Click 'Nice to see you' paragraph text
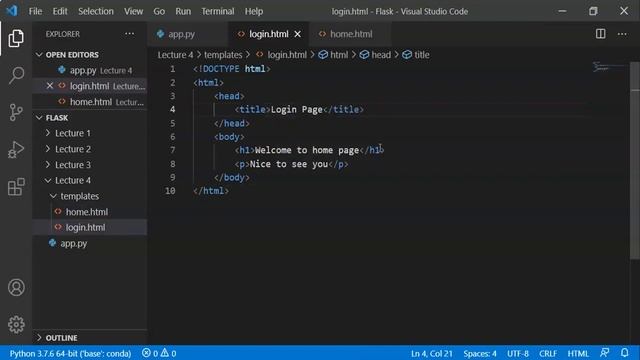This screenshot has width=640, height=360. coord(289,164)
